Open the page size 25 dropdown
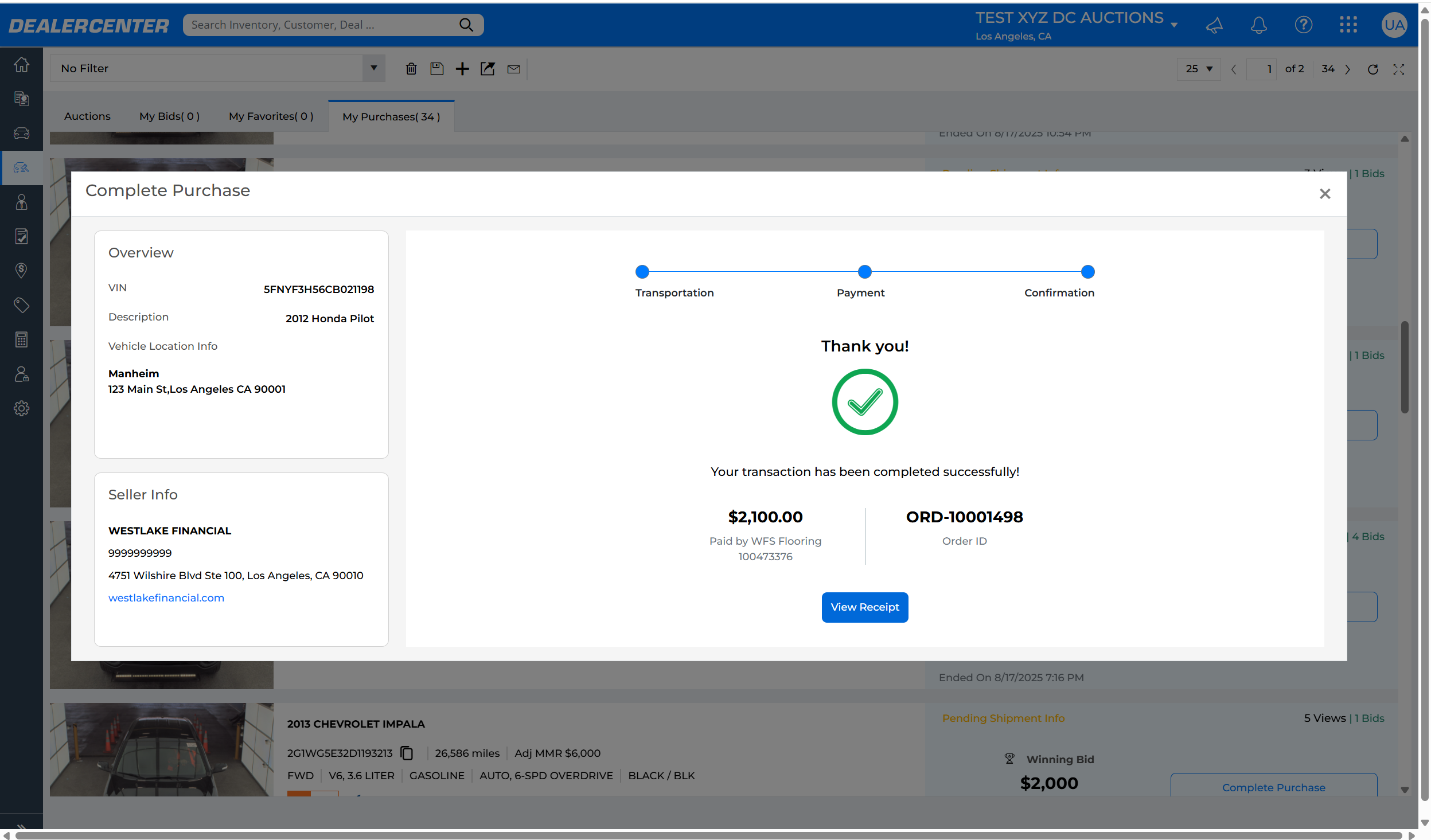Viewport: 1431px width, 840px height. (x=1199, y=69)
